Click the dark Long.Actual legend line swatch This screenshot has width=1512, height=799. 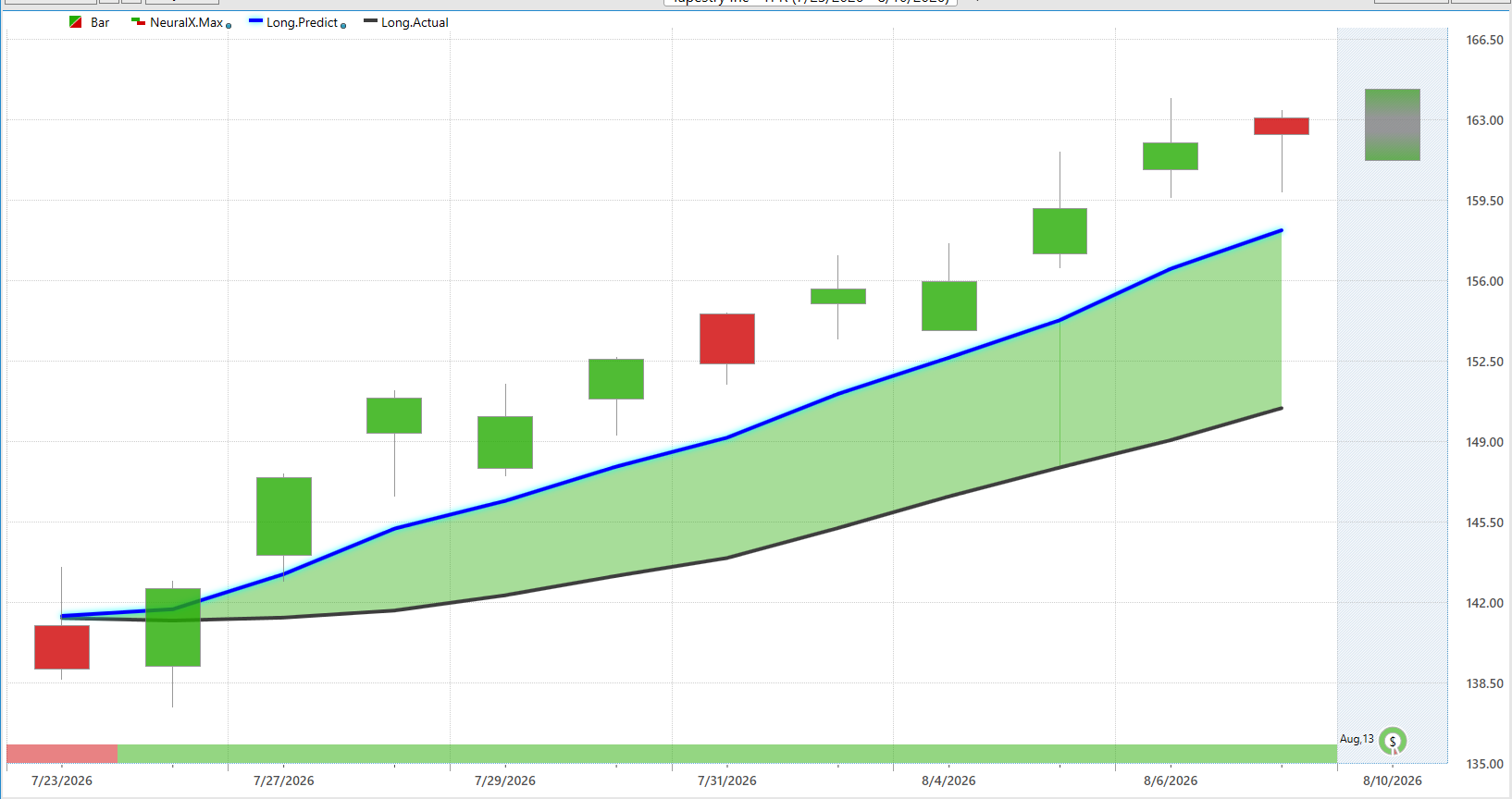[x=371, y=21]
